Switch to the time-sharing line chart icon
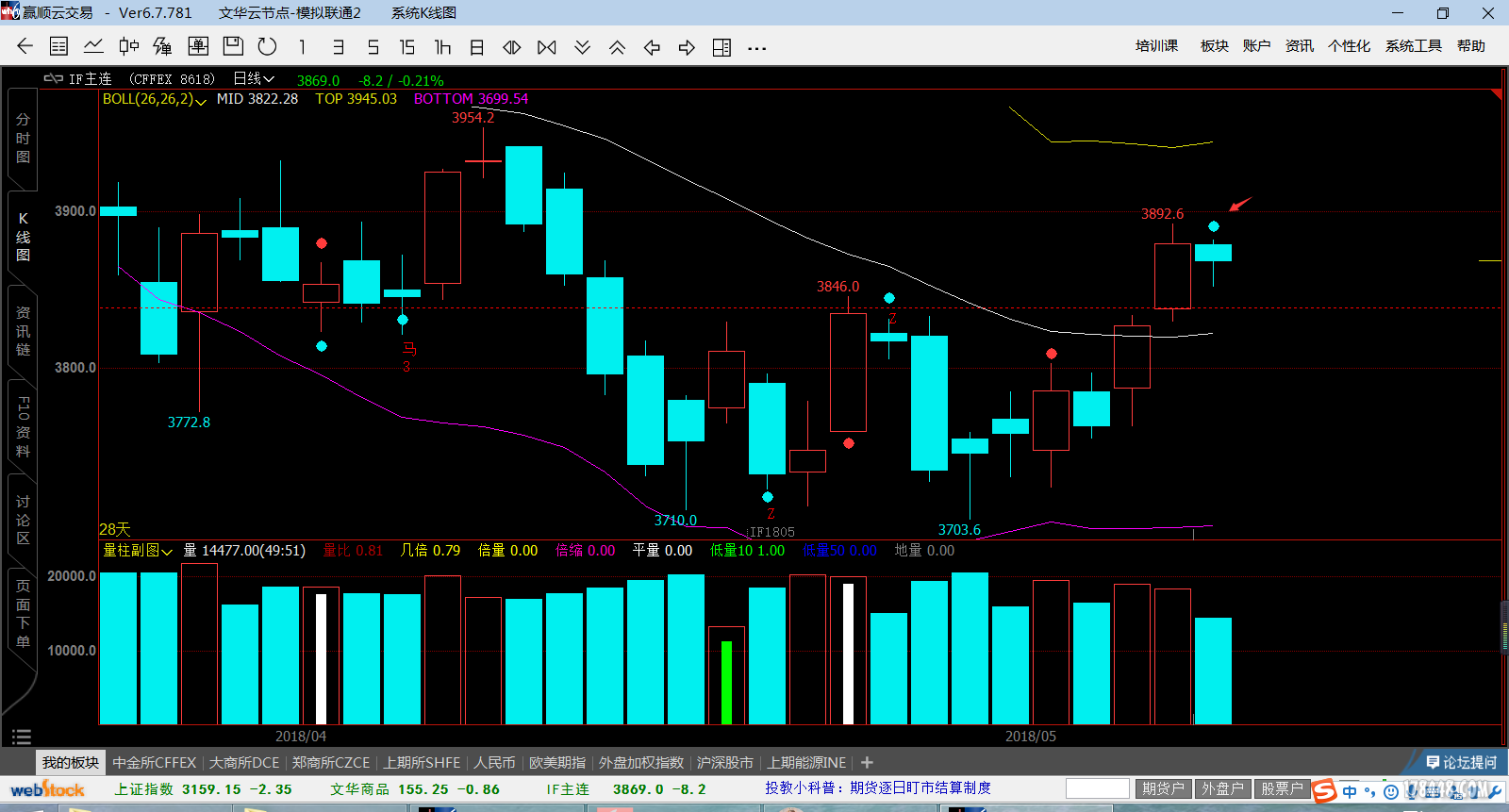 click(93, 46)
